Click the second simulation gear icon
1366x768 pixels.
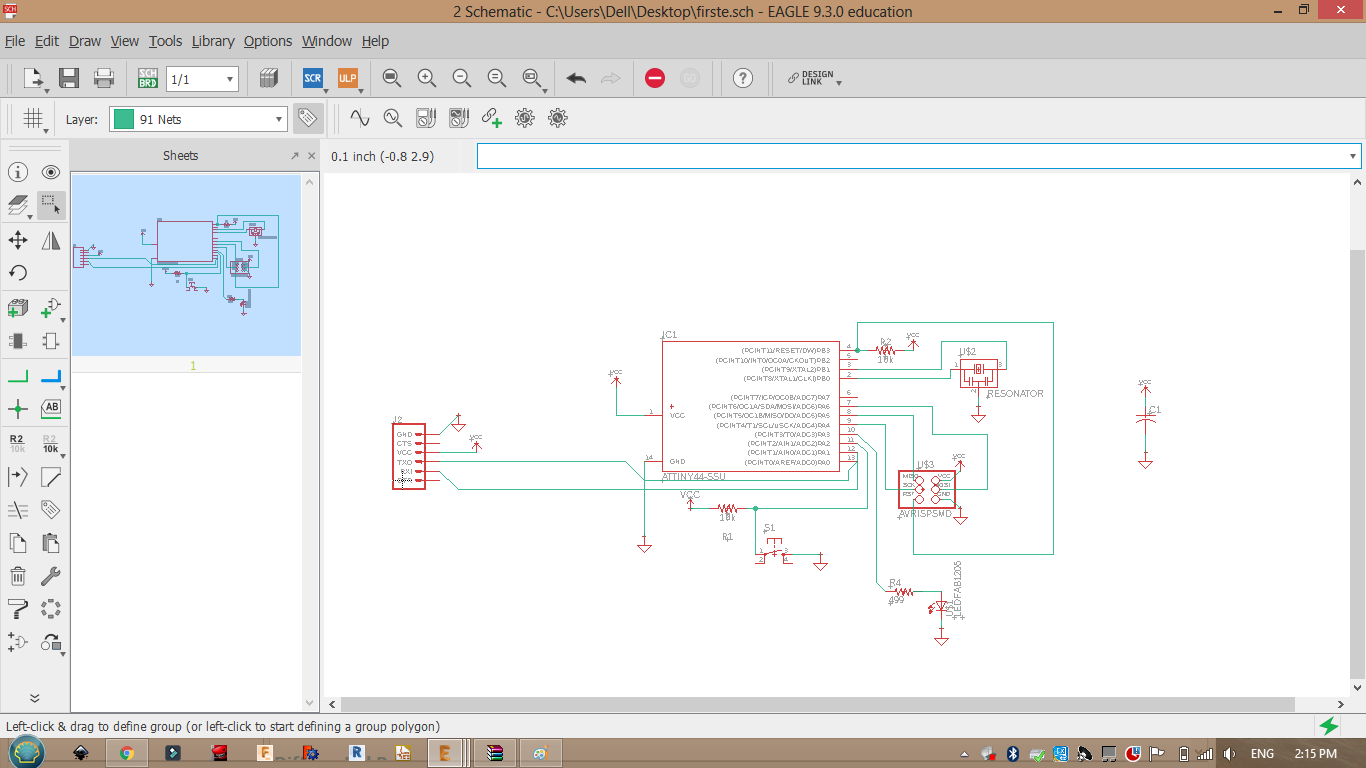point(558,118)
